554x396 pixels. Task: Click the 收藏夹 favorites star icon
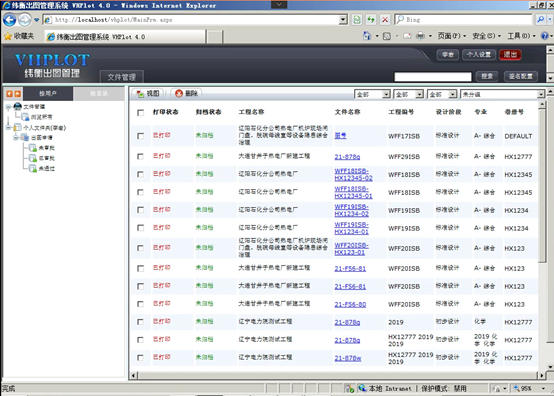point(8,36)
